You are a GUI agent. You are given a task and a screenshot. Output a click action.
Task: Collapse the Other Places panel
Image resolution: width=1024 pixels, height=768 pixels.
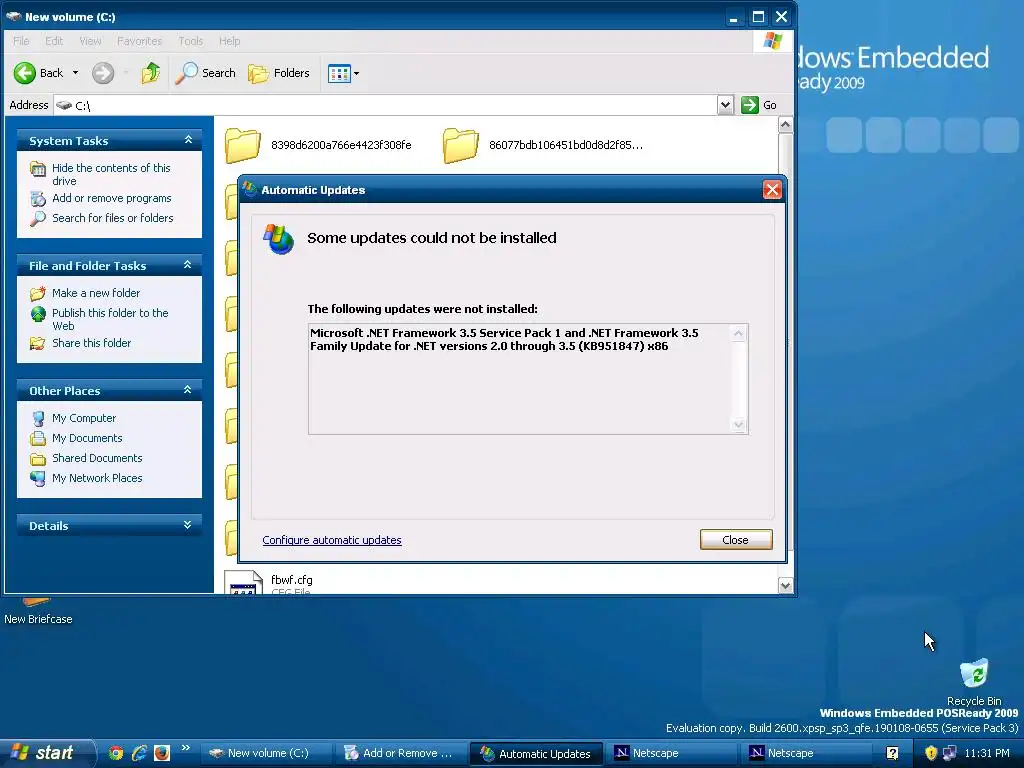[x=187, y=390]
